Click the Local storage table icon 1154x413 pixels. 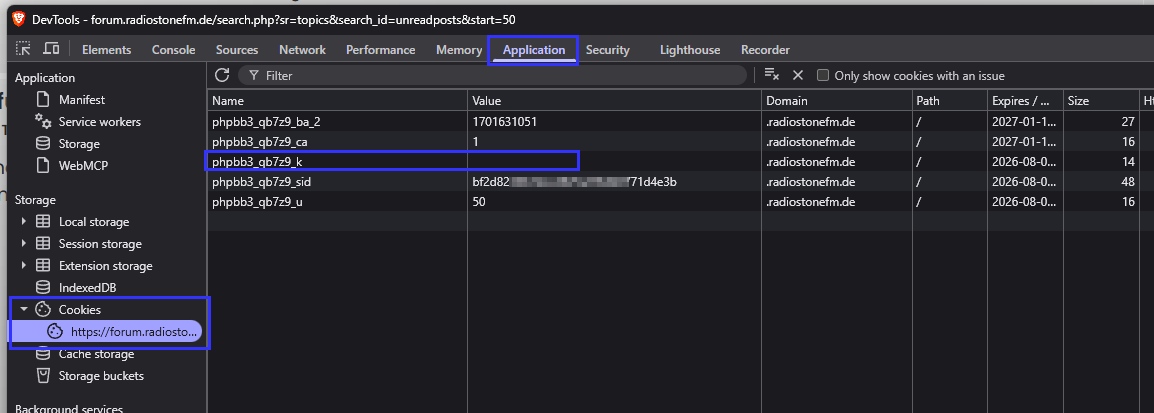pyautogui.click(x=44, y=222)
